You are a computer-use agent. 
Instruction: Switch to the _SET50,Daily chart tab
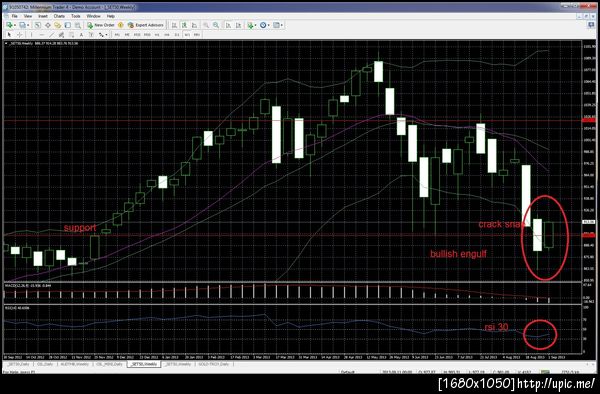point(17,364)
